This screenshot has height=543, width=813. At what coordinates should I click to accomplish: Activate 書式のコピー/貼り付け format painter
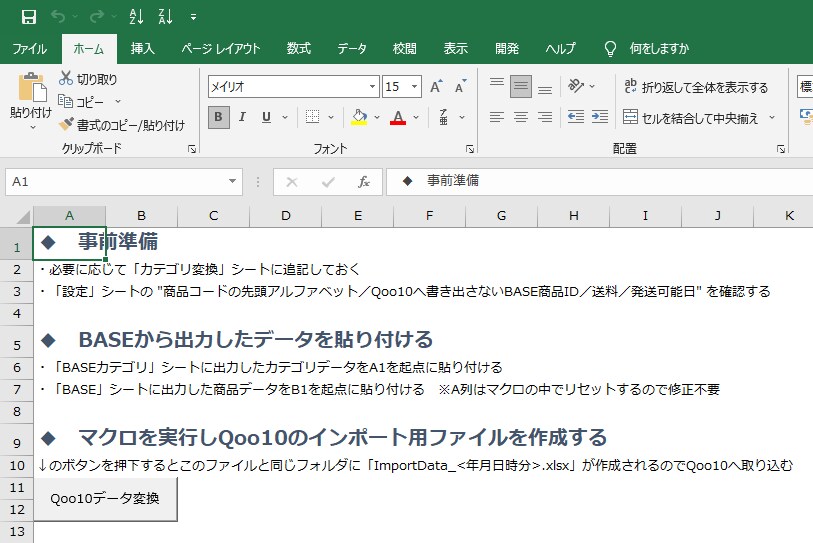coord(122,124)
